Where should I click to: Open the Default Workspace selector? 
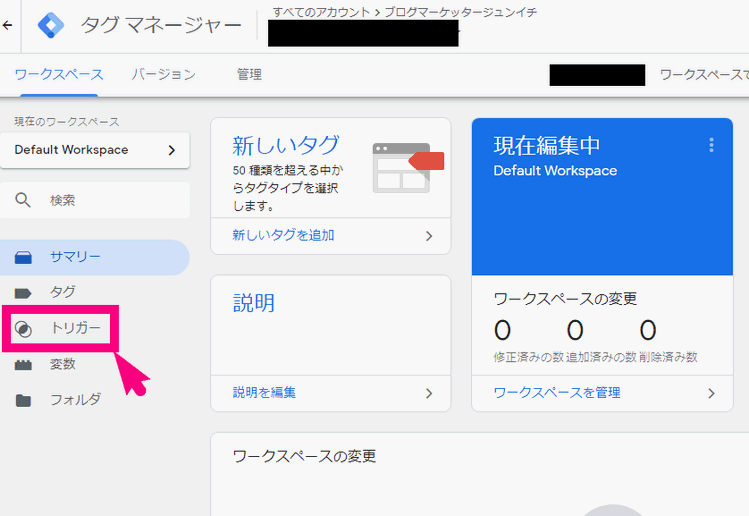click(x=95, y=150)
